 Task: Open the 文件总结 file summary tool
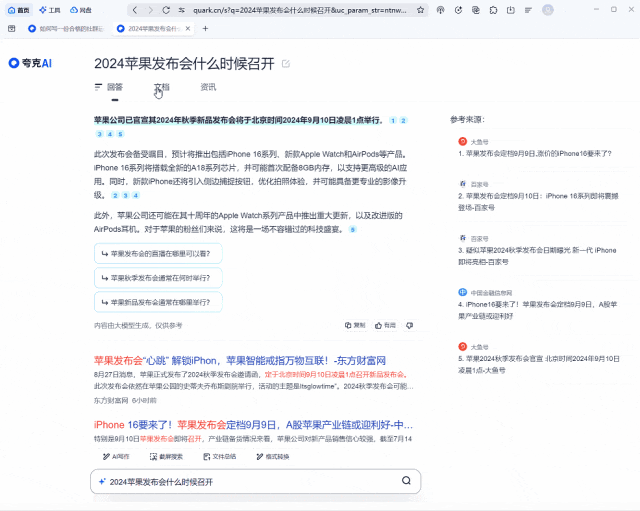click(220, 456)
